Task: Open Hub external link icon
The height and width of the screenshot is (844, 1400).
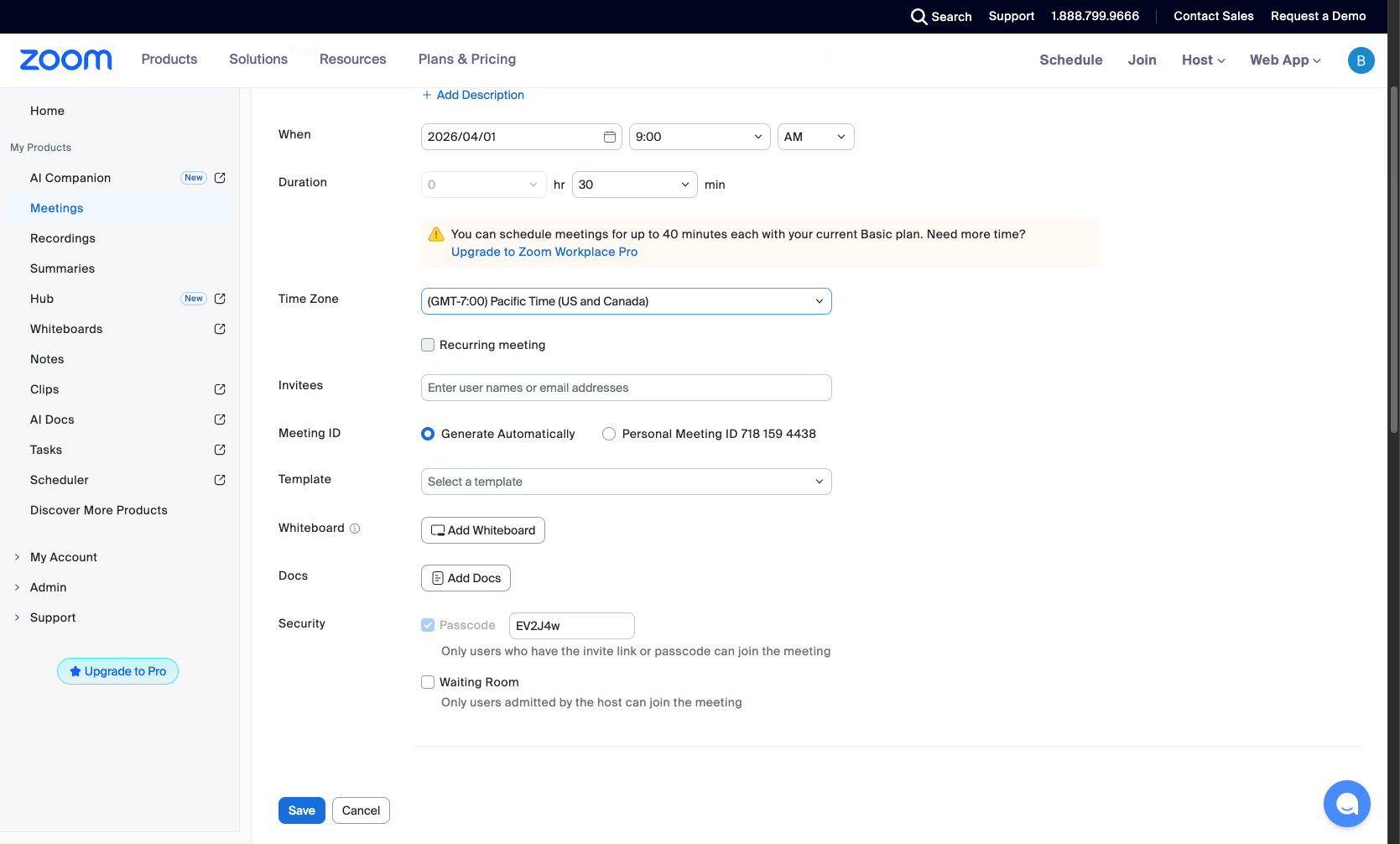Action: tap(220, 299)
